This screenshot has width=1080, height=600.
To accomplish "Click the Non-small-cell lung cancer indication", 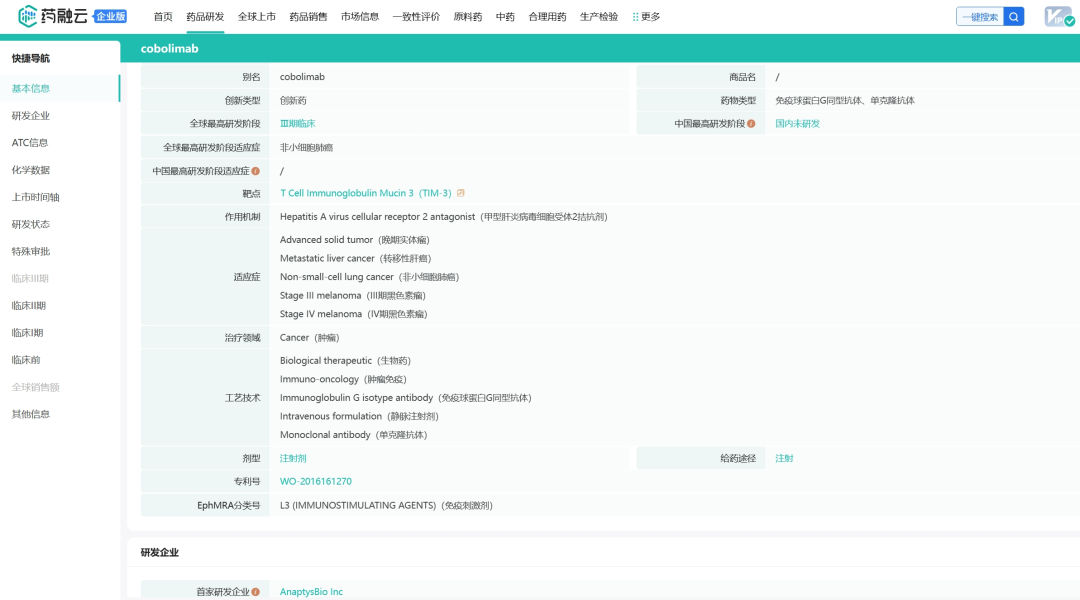I will (369, 277).
